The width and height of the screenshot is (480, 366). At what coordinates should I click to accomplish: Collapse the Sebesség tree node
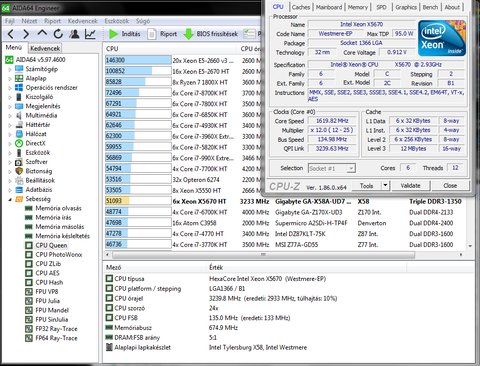(10, 199)
